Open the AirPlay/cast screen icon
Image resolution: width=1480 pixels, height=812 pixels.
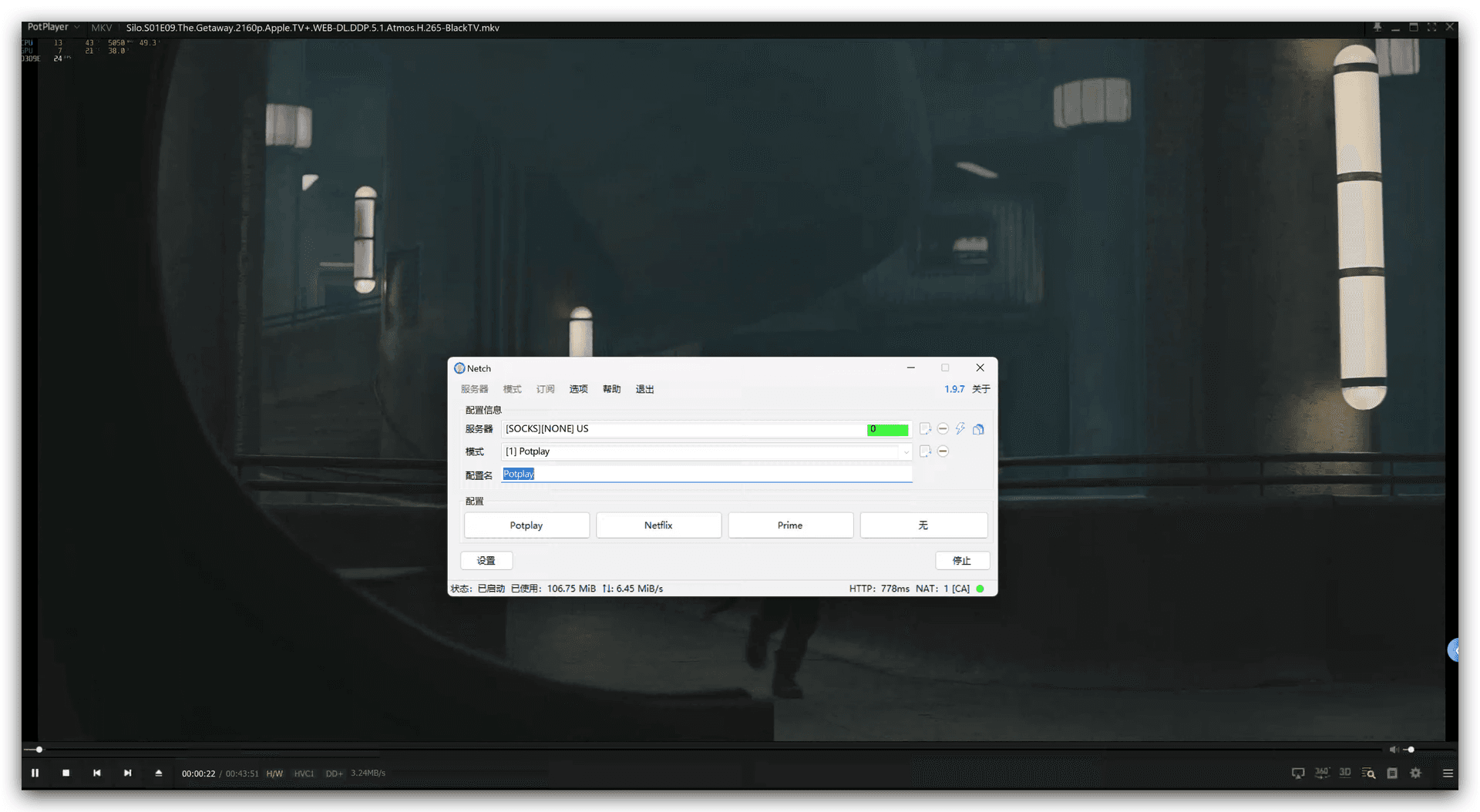(x=1298, y=773)
